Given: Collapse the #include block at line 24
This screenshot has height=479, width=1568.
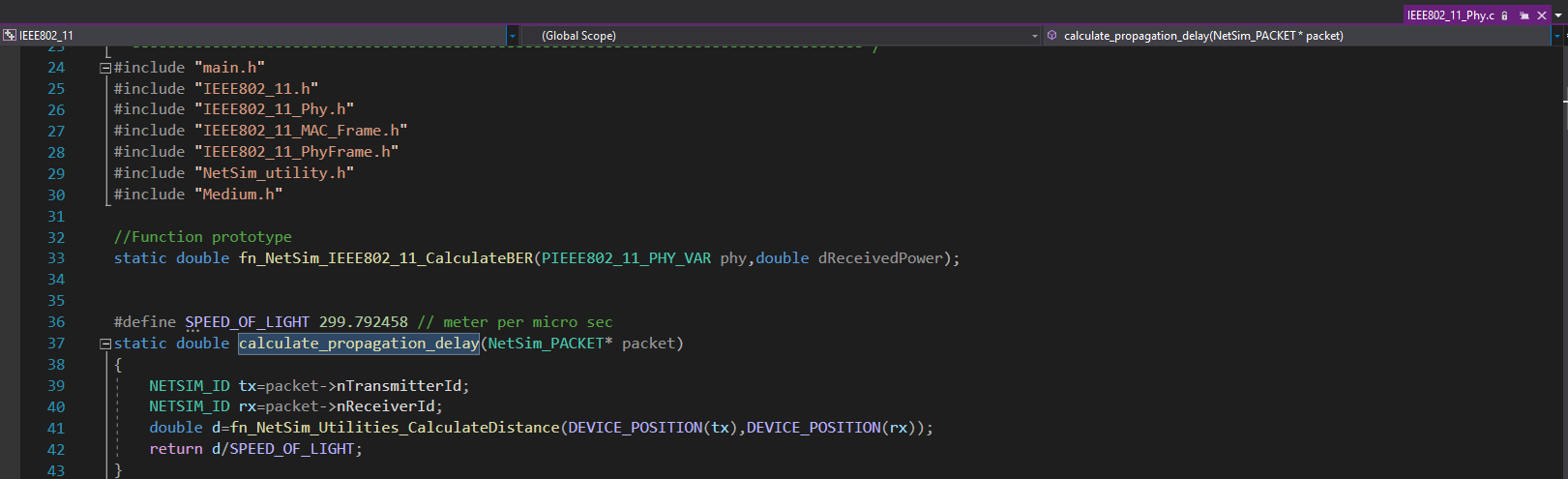Looking at the screenshot, I should click(x=105, y=68).
